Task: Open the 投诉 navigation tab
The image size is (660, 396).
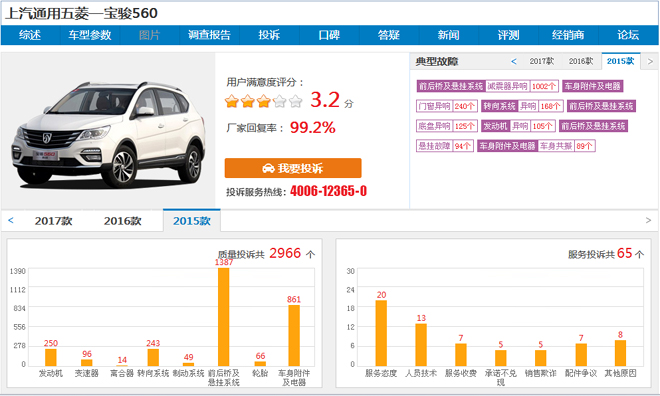Action: click(269, 35)
